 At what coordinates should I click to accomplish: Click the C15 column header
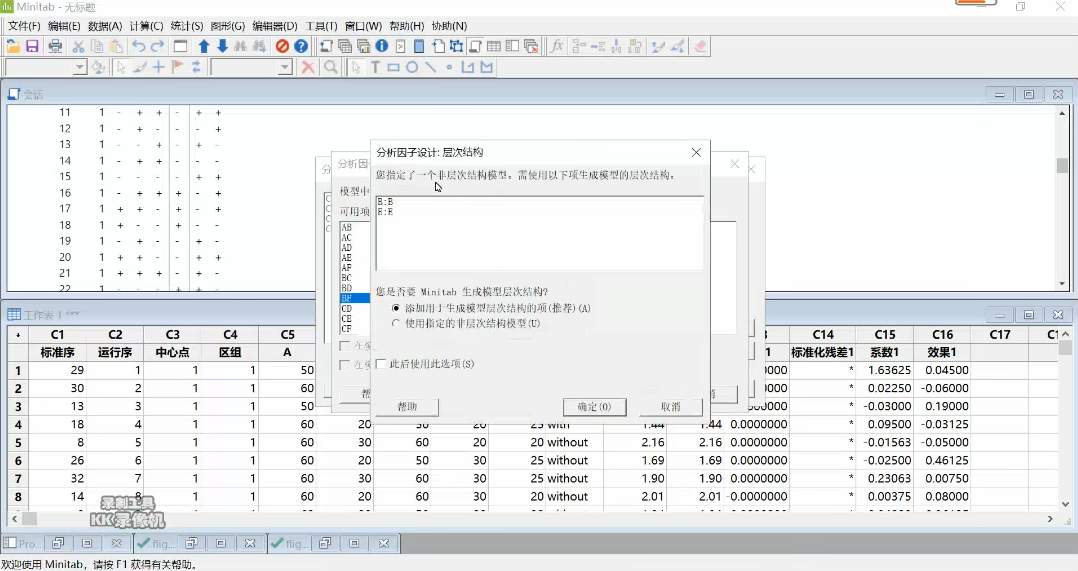[885, 335]
